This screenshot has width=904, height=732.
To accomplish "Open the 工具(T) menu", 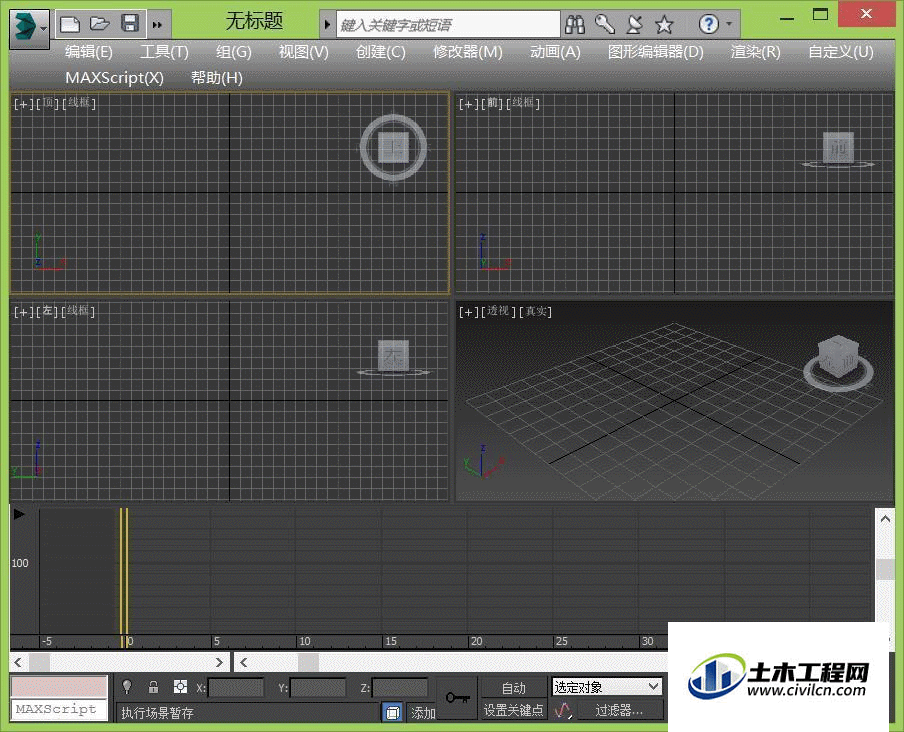I will coord(164,52).
